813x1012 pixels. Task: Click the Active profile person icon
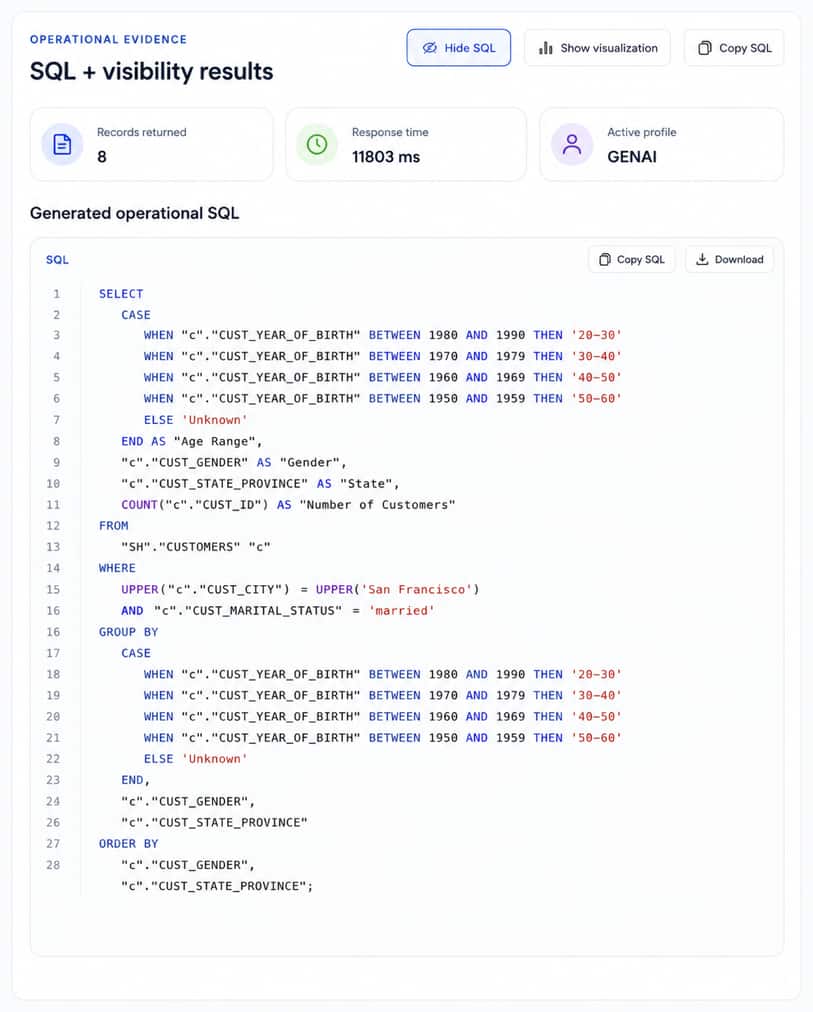click(x=572, y=145)
